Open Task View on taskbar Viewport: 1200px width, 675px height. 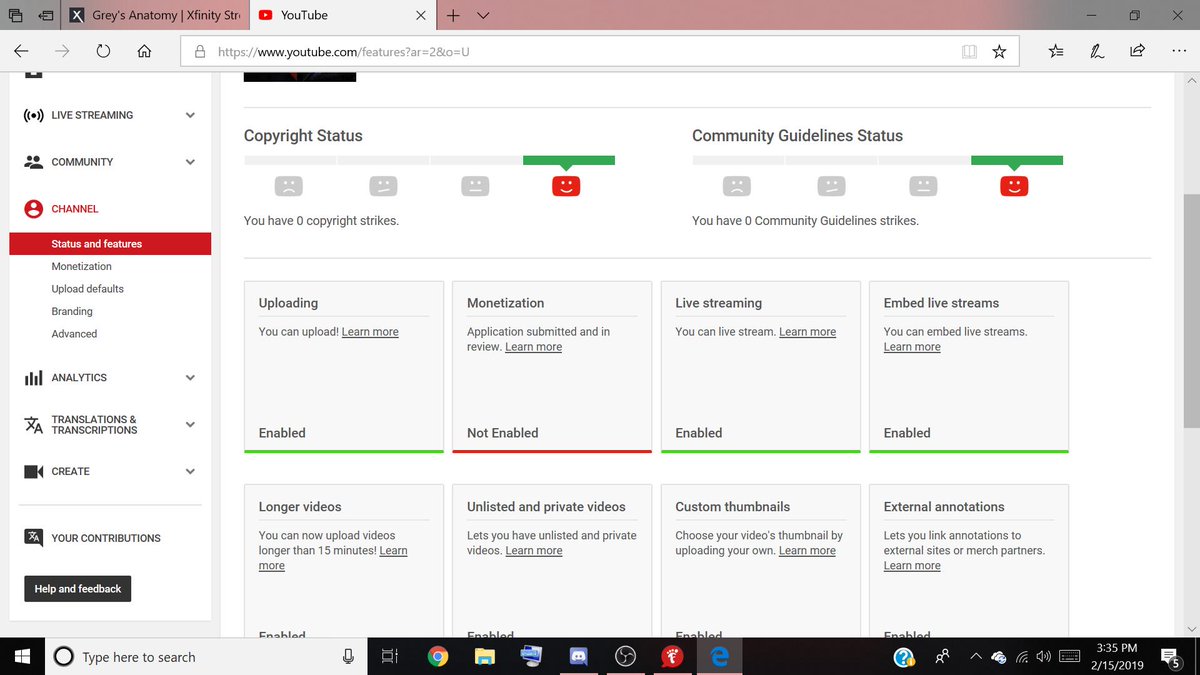pos(390,657)
